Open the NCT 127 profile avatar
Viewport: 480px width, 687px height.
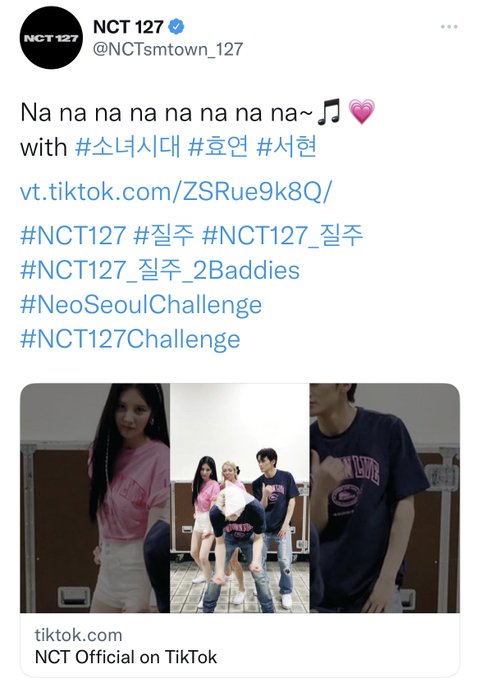[x=51, y=38]
